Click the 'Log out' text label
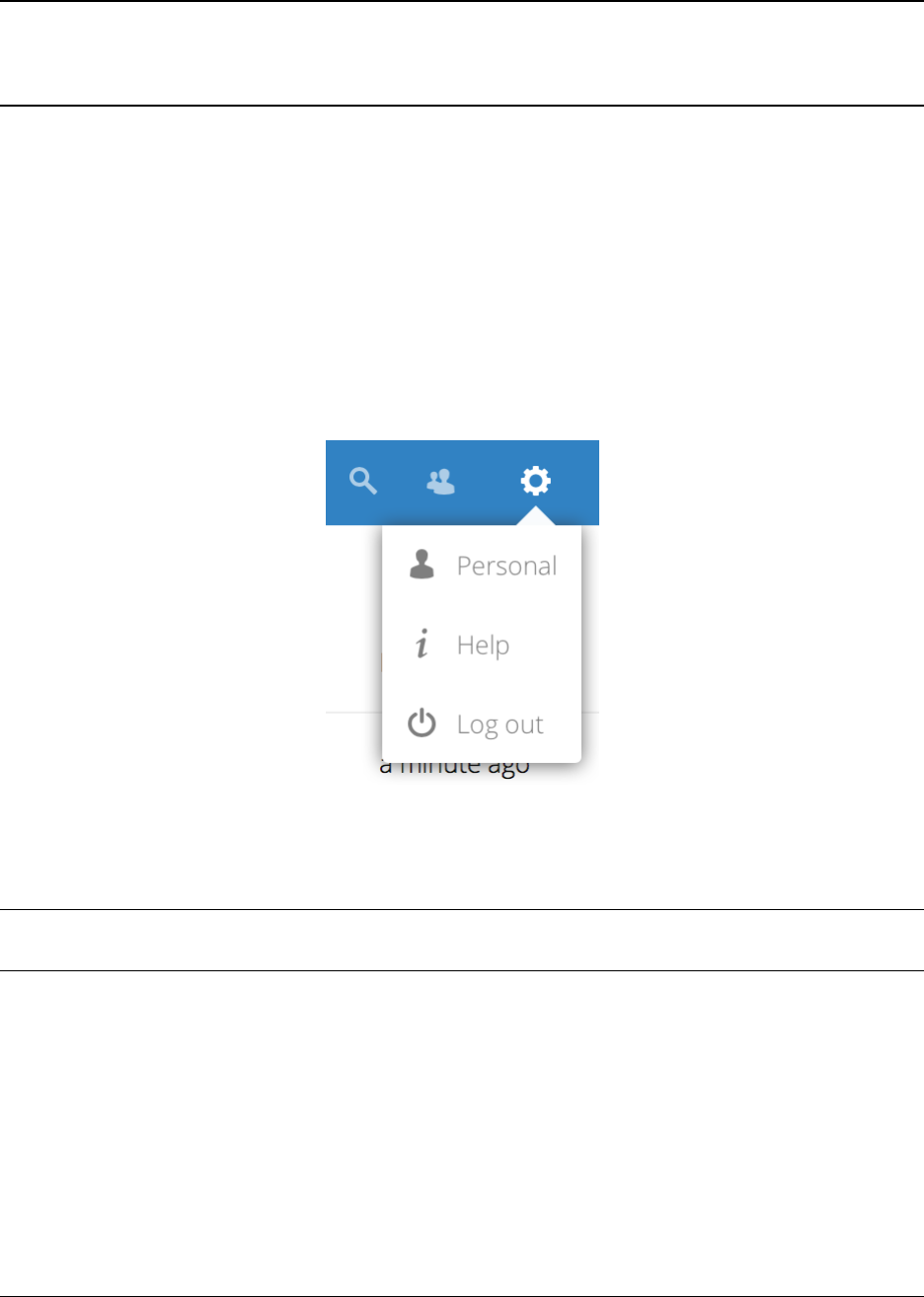The width and height of the screenshot is (924, 1297). point(500,725)
